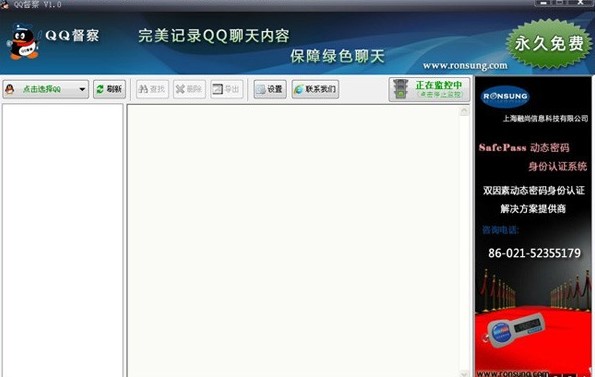Minimize the QQ督察 window
Image resolution: width=595 pixels, height=377 pixels.
pos(543,3)
